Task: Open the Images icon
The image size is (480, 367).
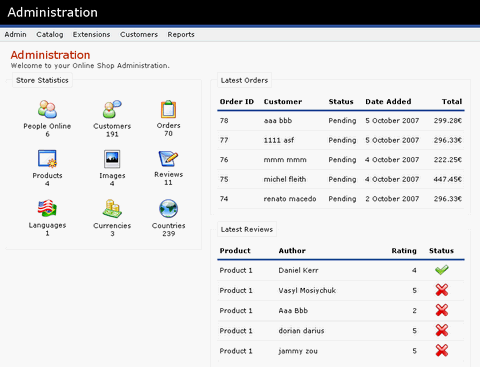Action: point(112,159)
